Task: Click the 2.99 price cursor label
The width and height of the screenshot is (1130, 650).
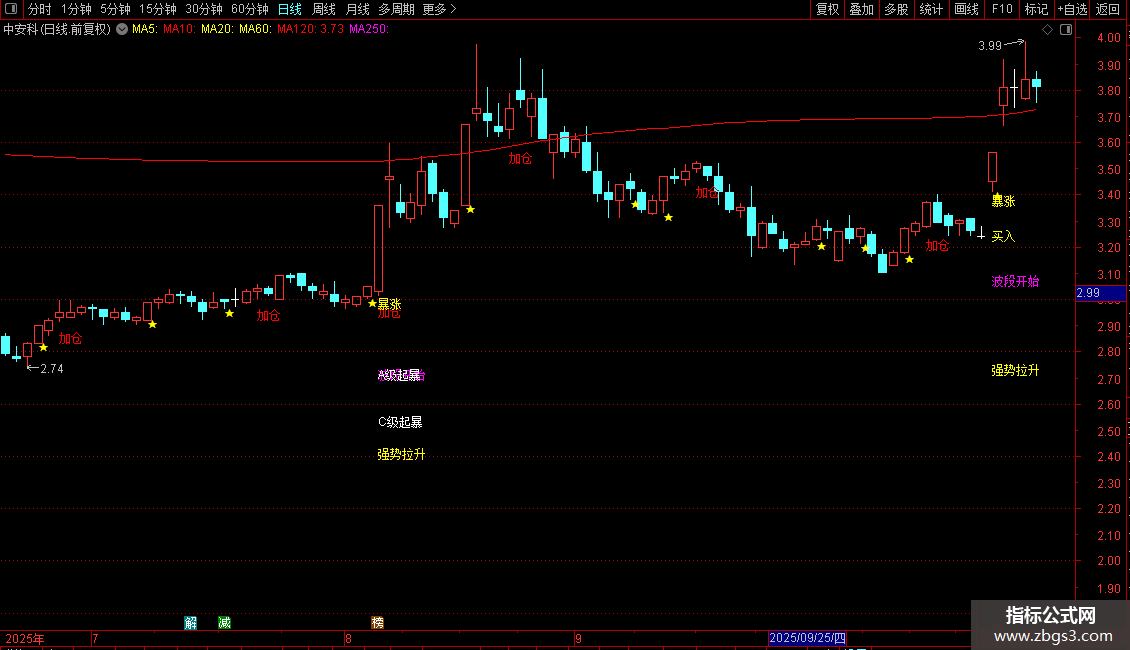Action: coord(1100,293)
